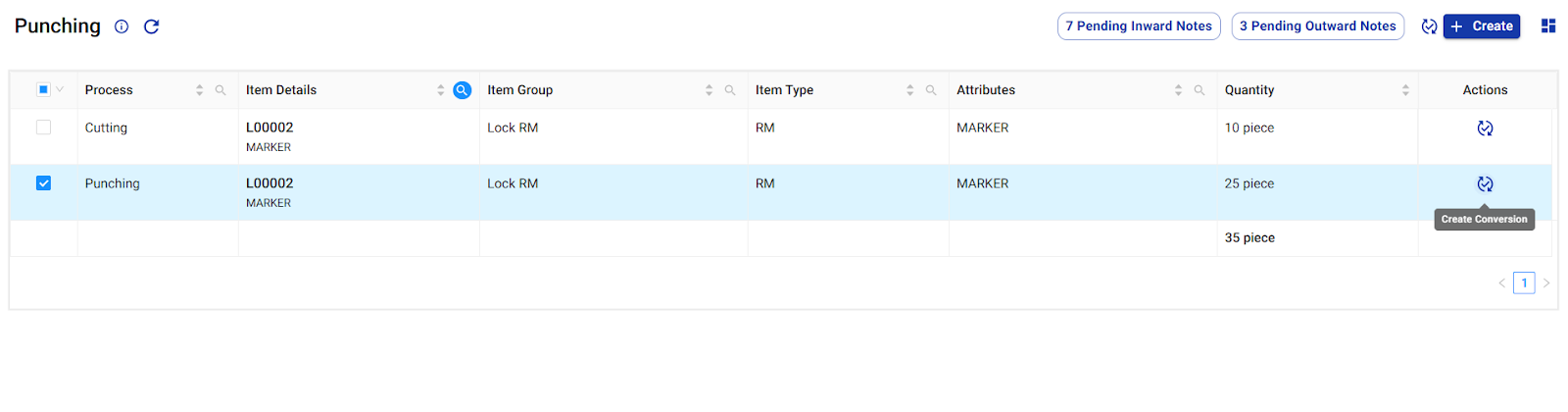Create conversion for the Punching row
1568x412 pixels.
coord(1485,184)
